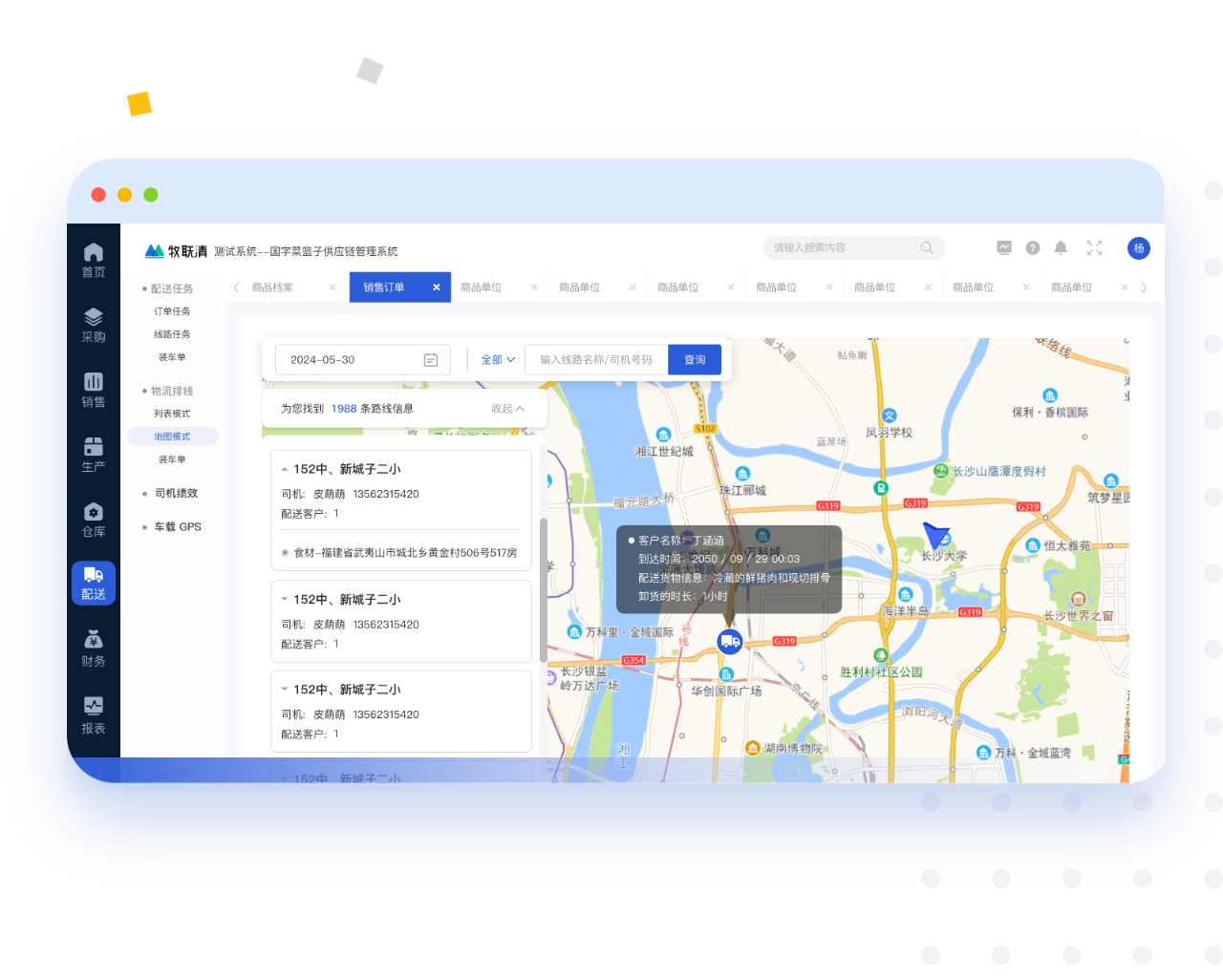
Task: Close the 销售订单 tab
Action: tap(437, 288)
